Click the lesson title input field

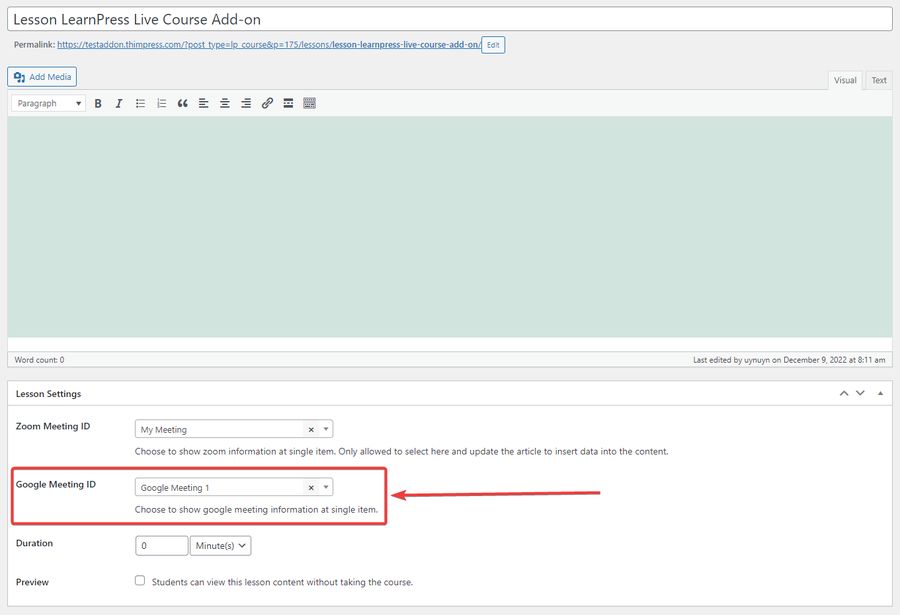[x=450, y=19]
